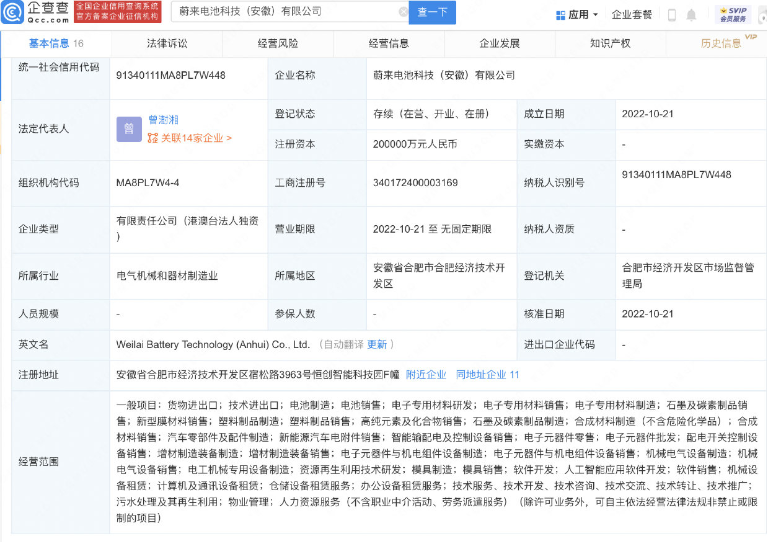
Task: Click the related-companies relationship icon
Action: pyautogui.click(x=153, y=138)
